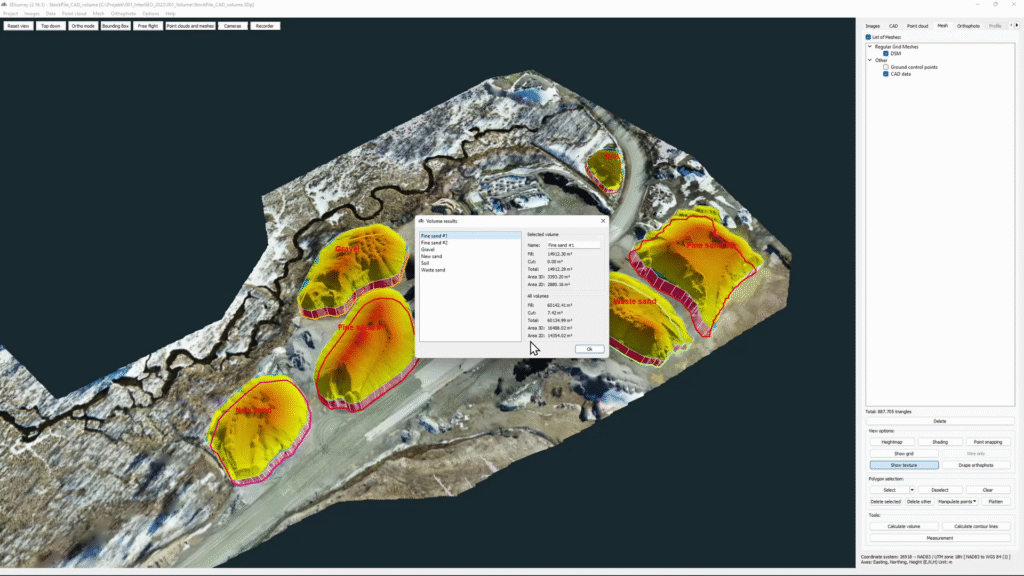Screen dimensions: 1024x576
Task: Select New sand in volume results list
Action: tap(470, 257)
